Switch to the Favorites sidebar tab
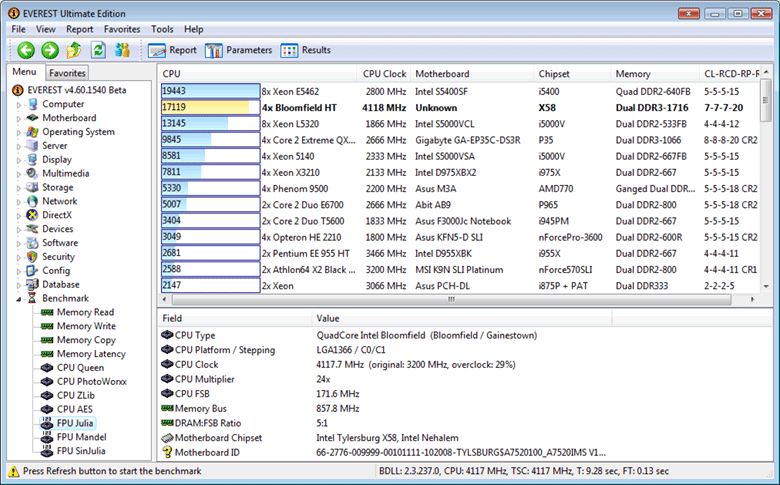 coord(67,73)
